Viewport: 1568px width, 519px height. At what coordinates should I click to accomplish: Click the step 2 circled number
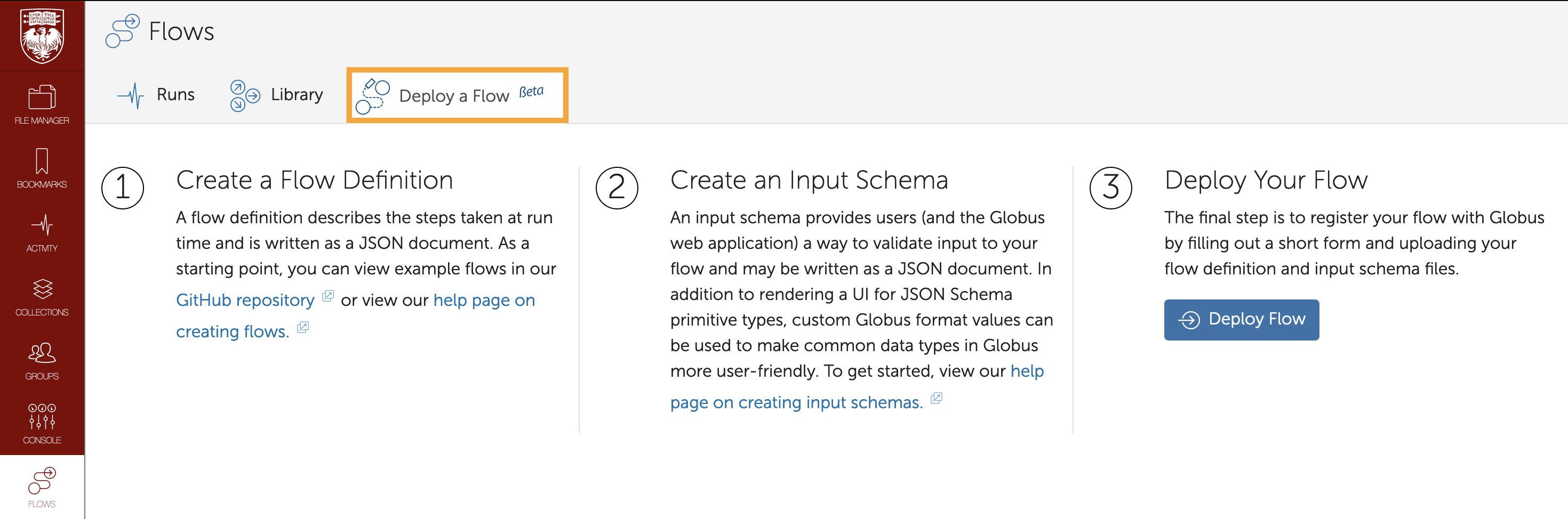(616, 188)
